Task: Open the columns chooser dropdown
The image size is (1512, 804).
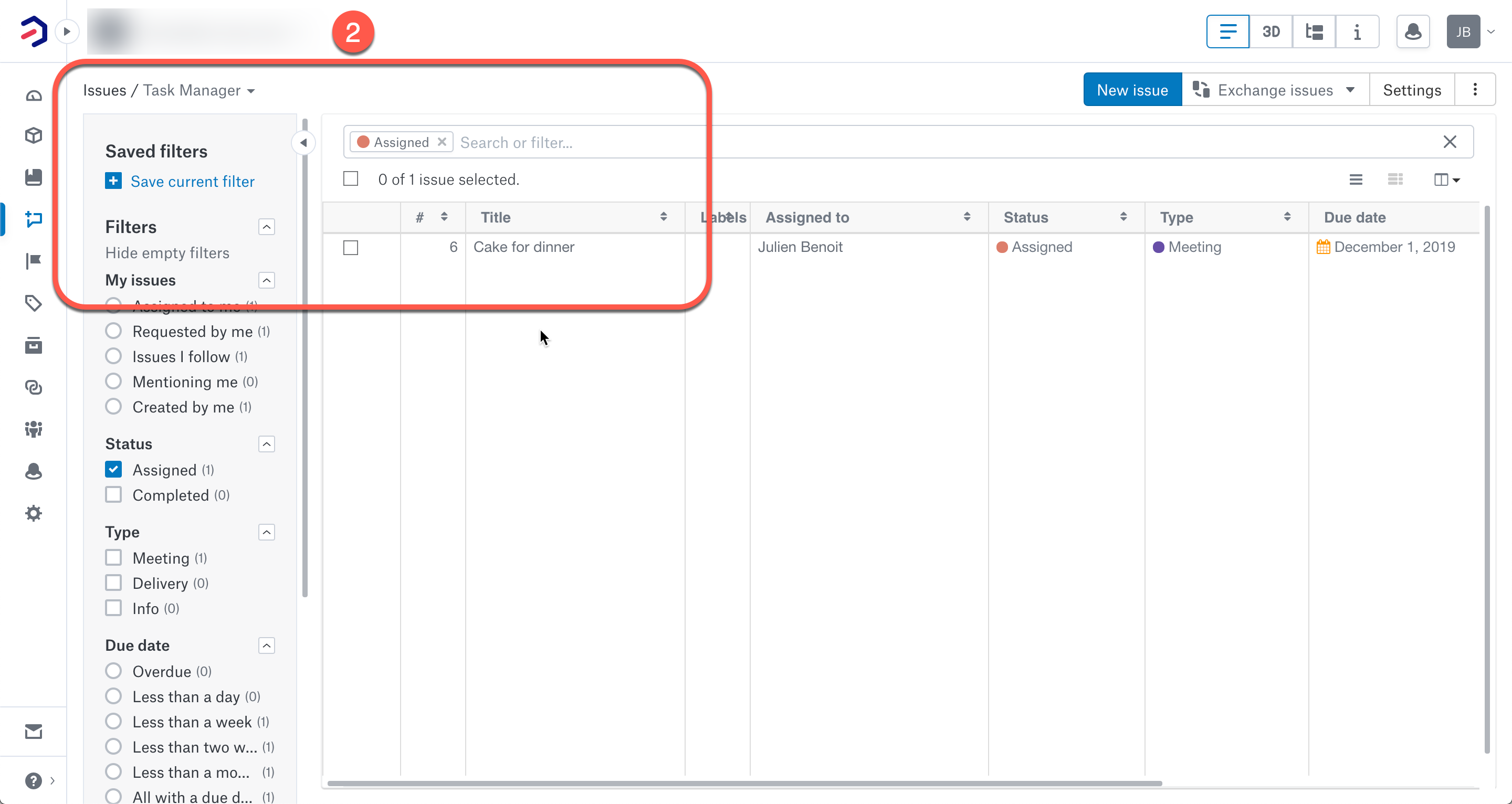Action: [1446, 179]
